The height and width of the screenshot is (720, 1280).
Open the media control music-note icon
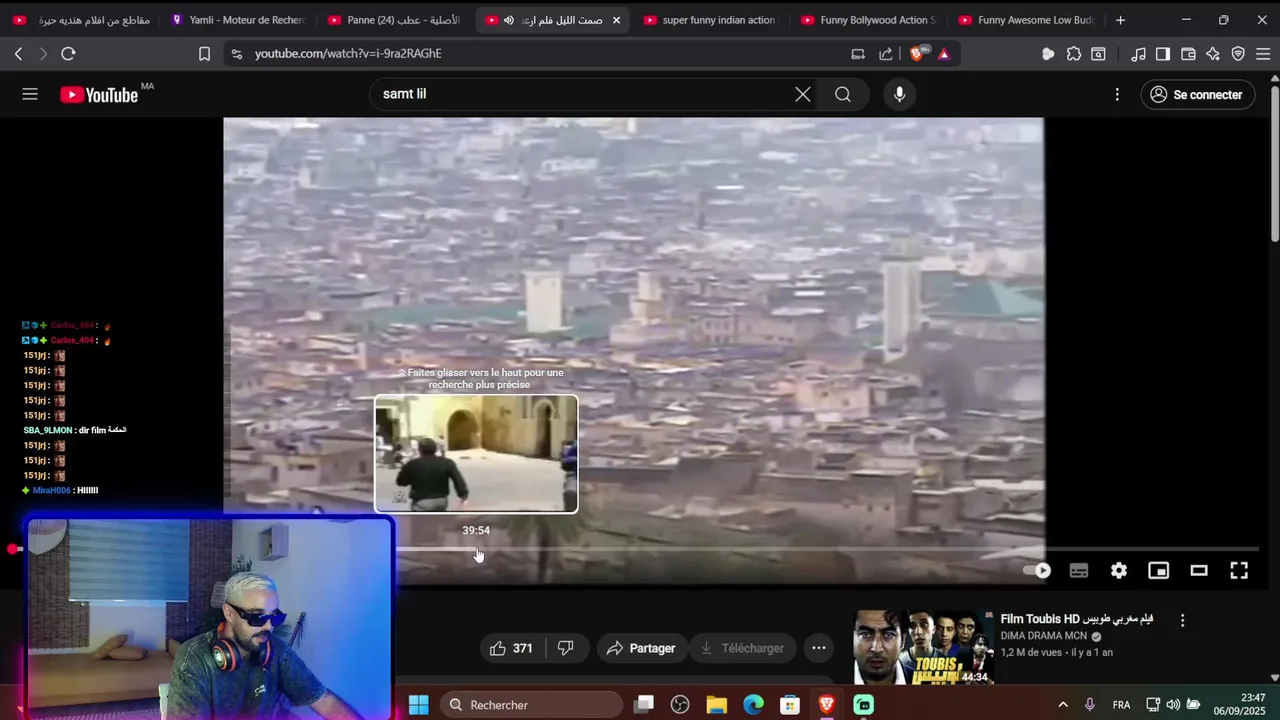[1138, 54]
